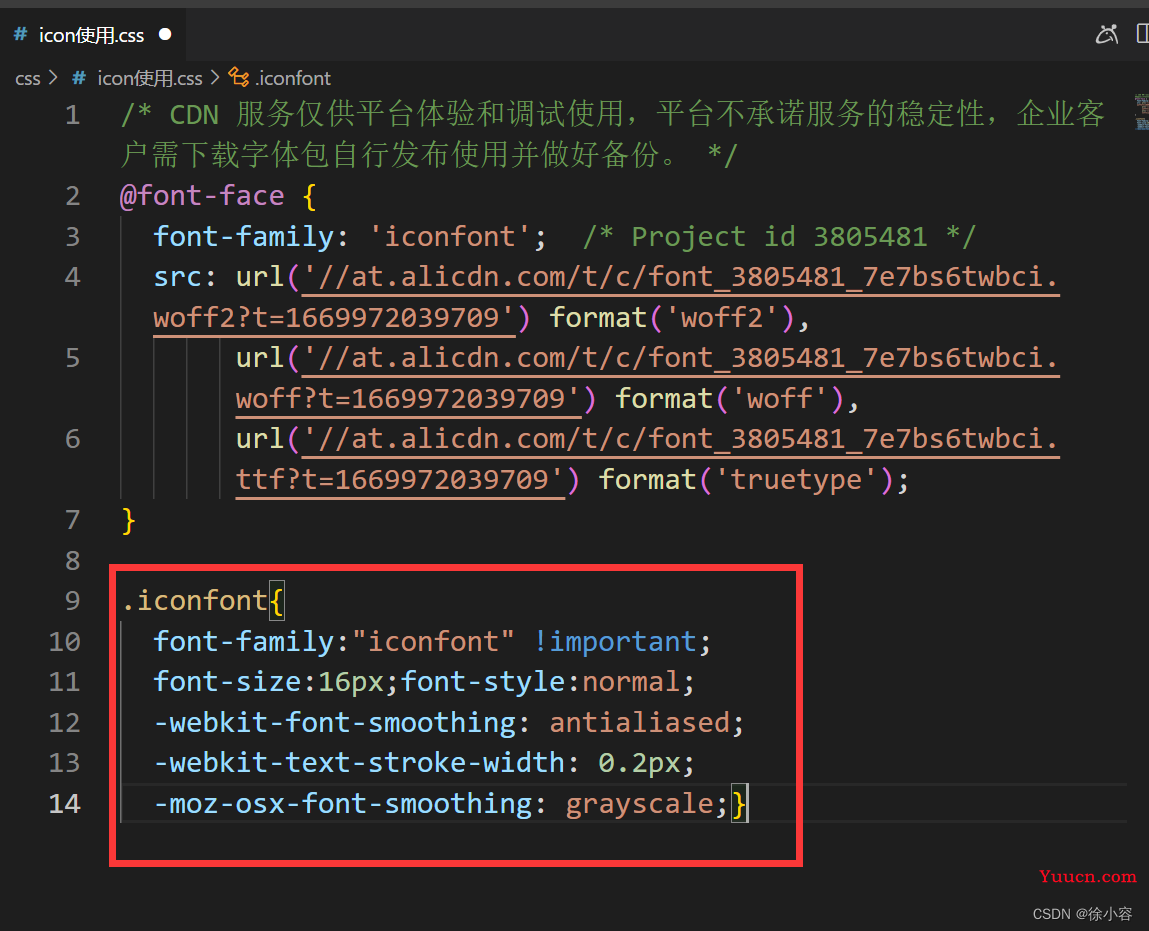The height and width of the screenshot is (931, 1149).
Task: Expand chevron after css breadcrumb
Action: (x=53, y=78)
